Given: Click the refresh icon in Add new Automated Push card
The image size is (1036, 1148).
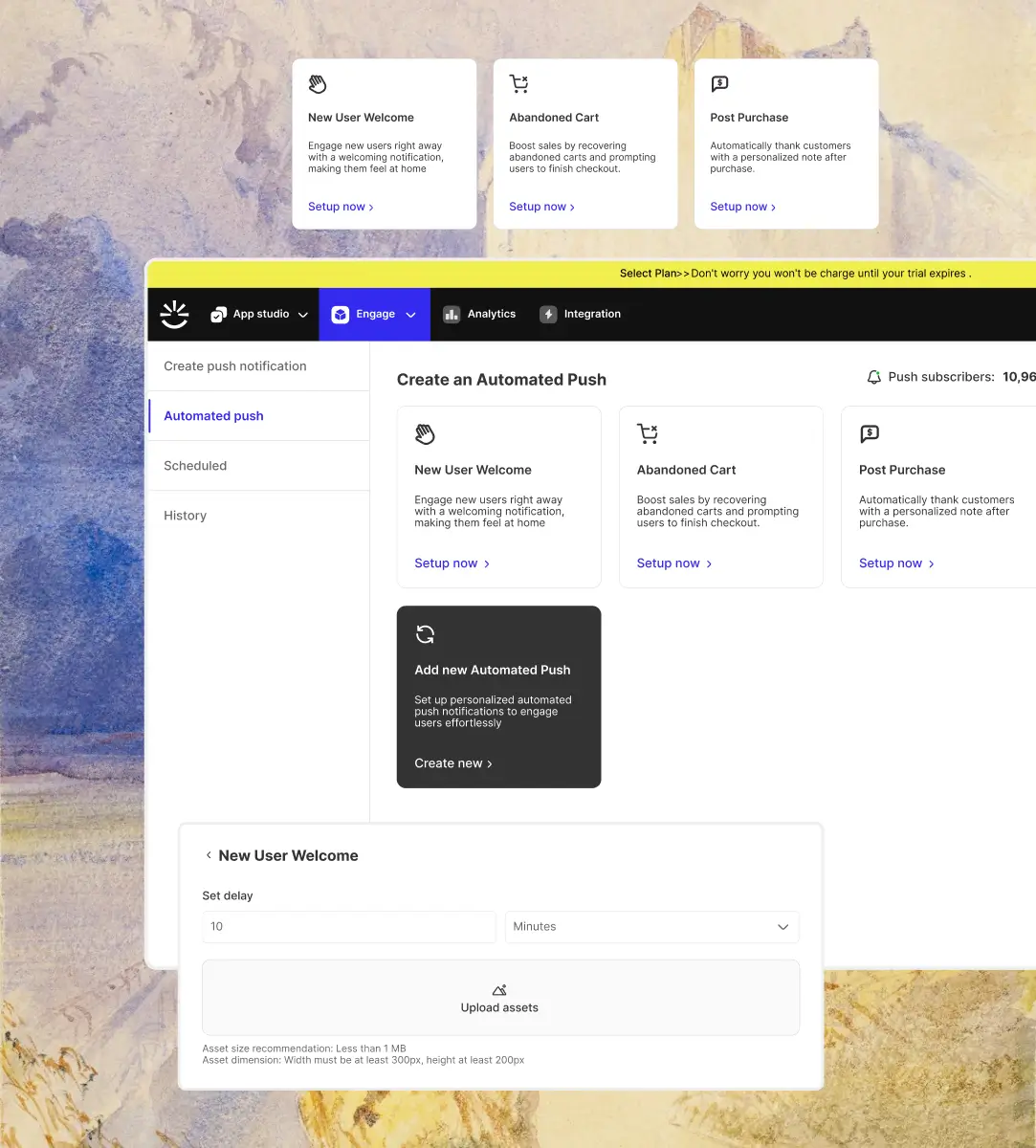Looking at the screenshot, I should click(x=426, y=634).
